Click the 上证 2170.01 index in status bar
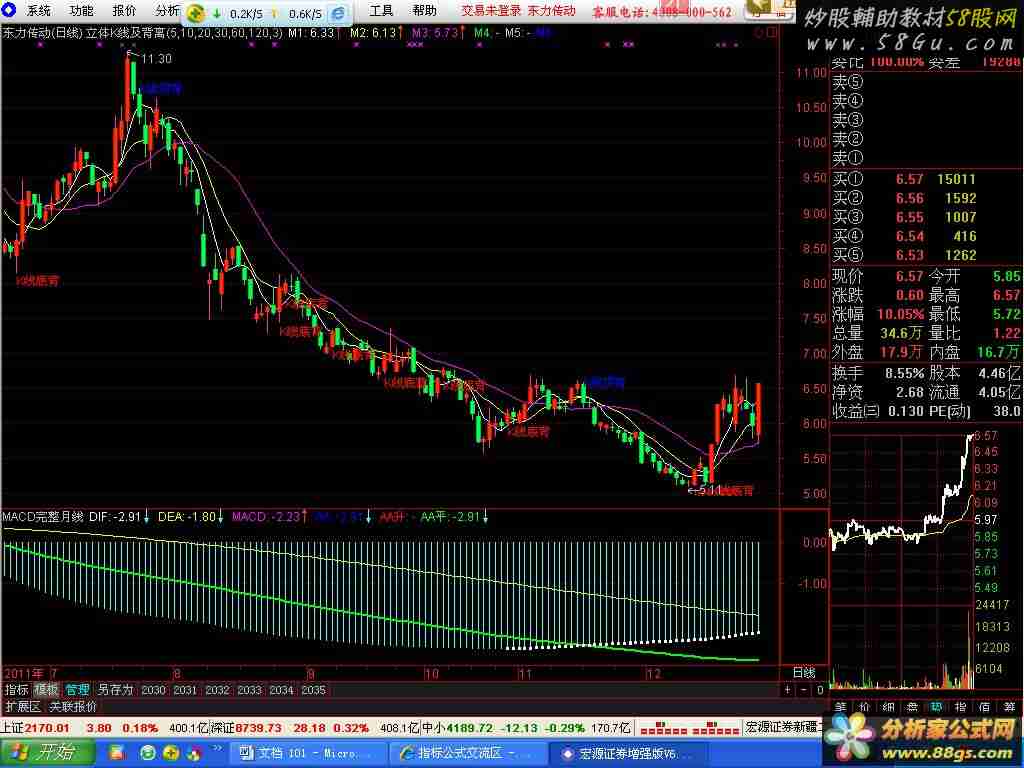 (x=35, y=728)
